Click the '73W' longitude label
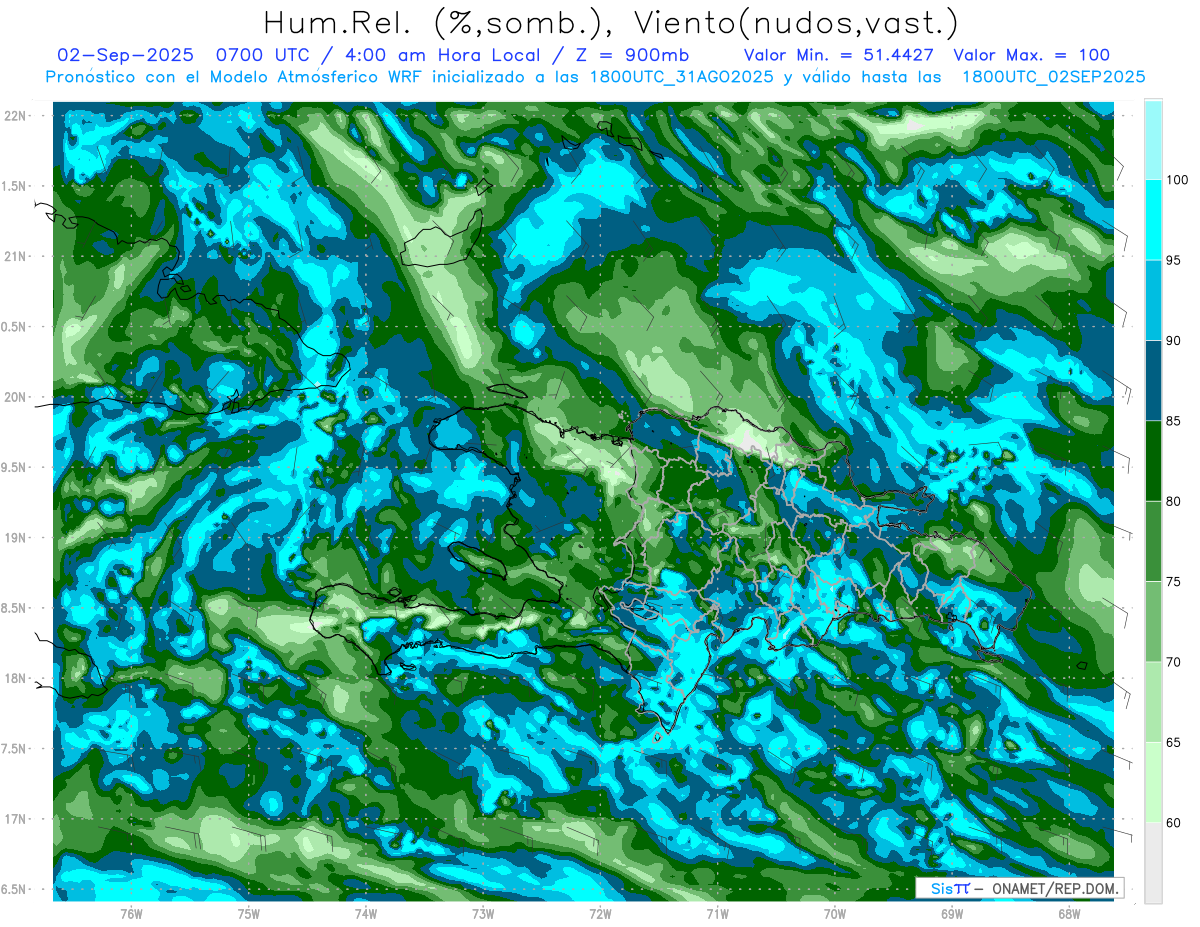This screenshot has width=1200, height=927. [483, 913]
